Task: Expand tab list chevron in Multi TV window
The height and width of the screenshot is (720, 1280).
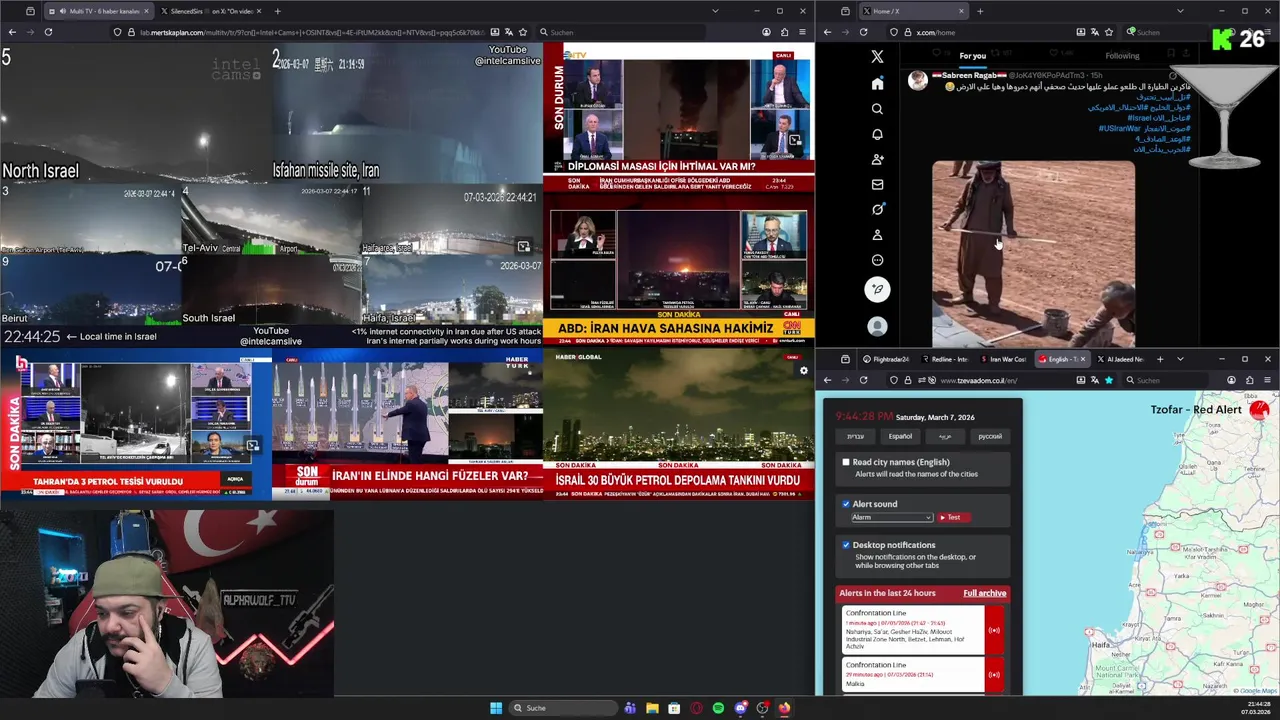Action: click(715, 11)
